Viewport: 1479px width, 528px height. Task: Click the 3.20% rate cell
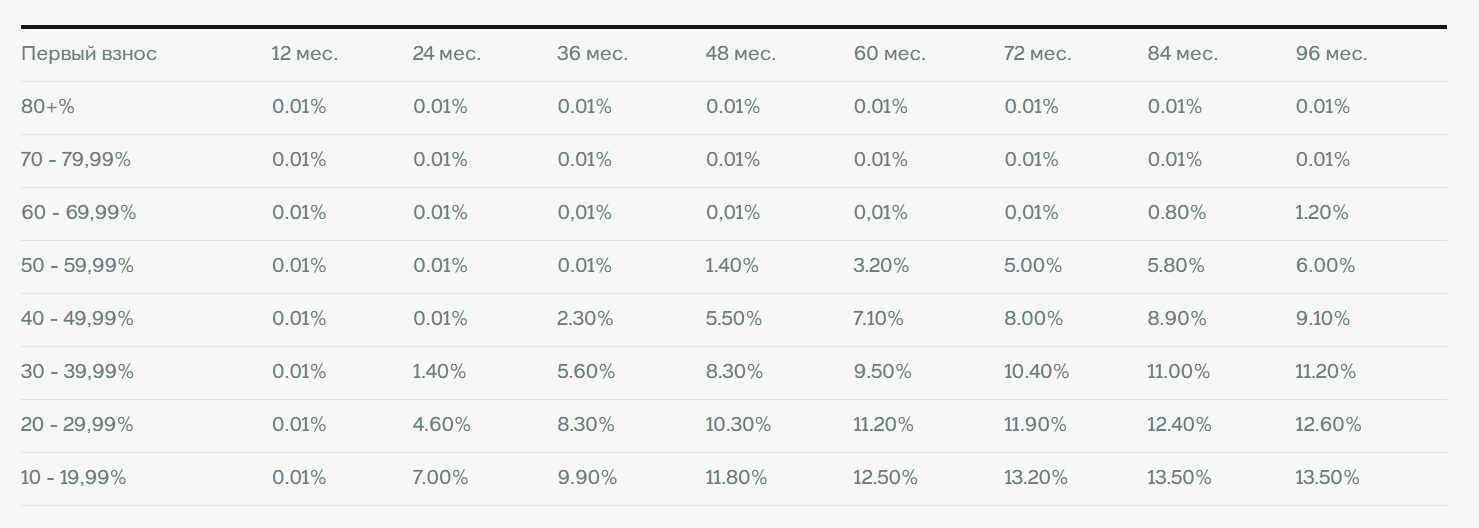point(882,266)
